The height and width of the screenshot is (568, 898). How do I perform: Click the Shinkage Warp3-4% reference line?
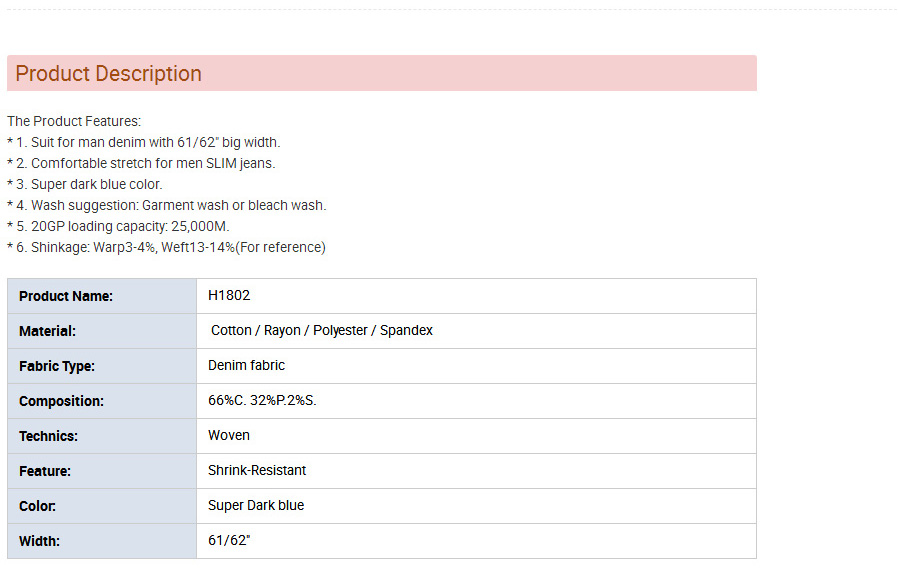coord(167,247)
